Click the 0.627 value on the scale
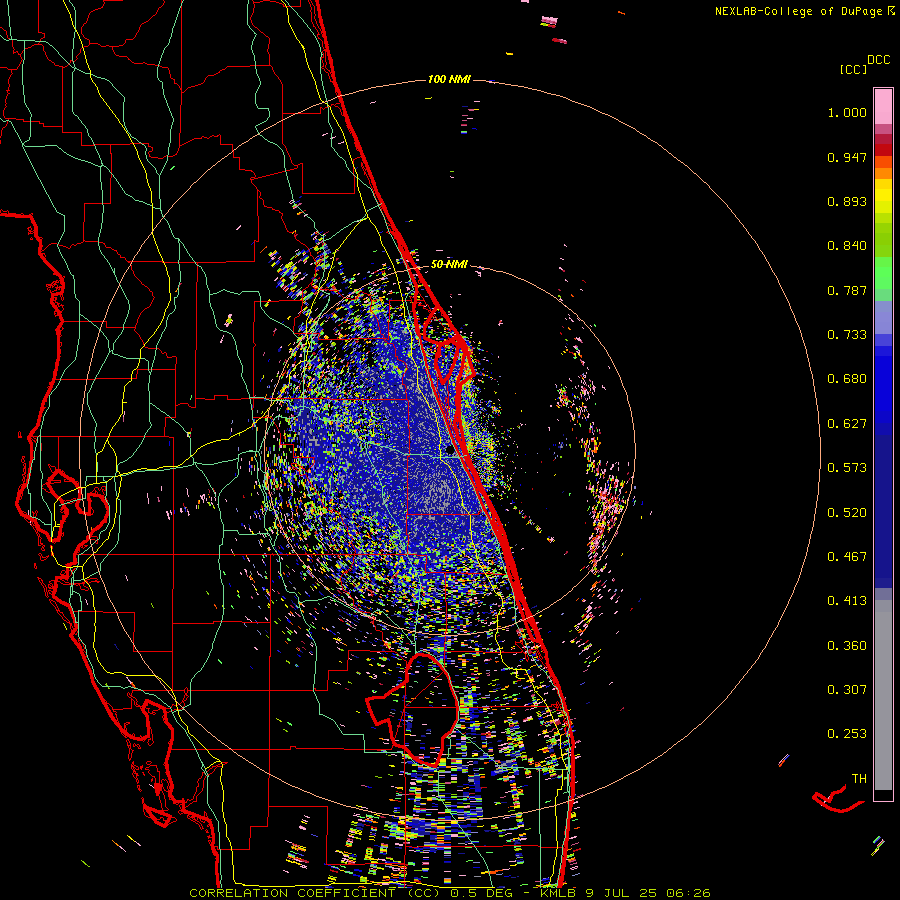Viewport: 900px width, 900px height. tap(847, 424)
